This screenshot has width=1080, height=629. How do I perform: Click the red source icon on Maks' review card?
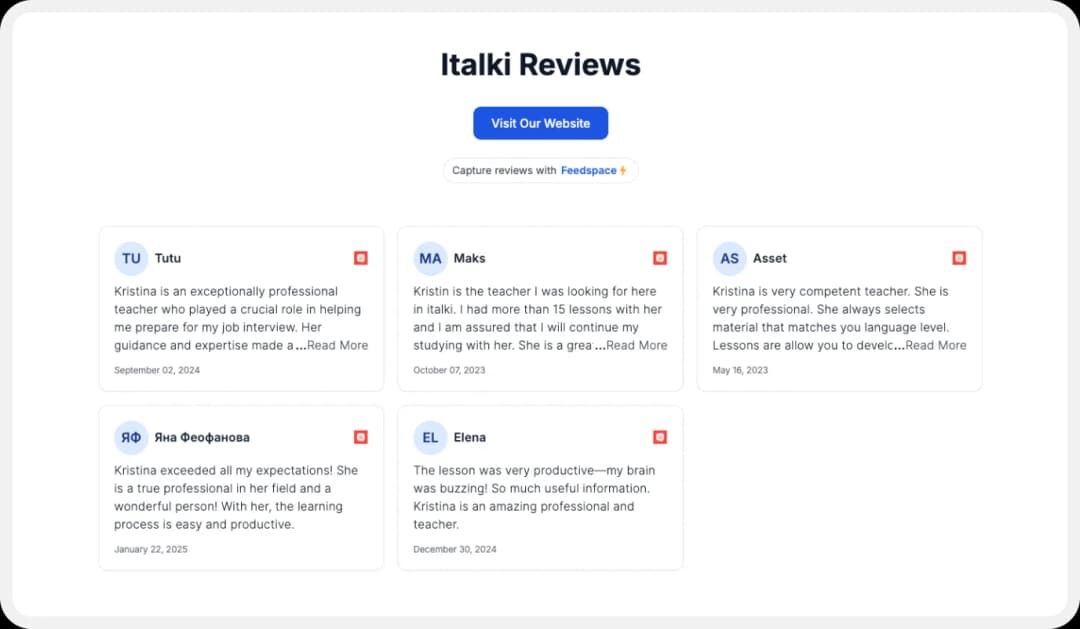click(660, 257)
